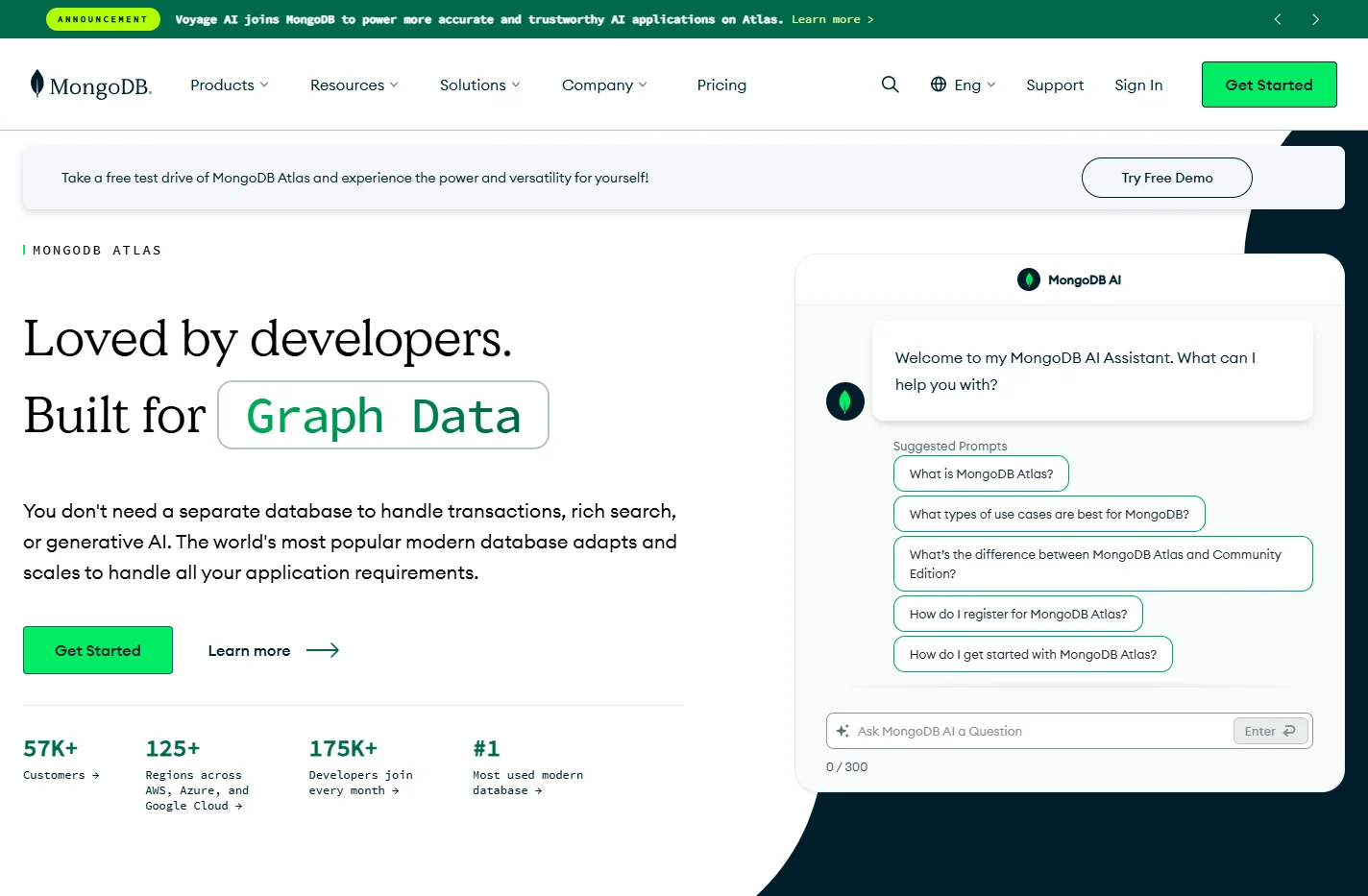Click the assistant avatar leaf icon beside welcome message

coord(845,401)
